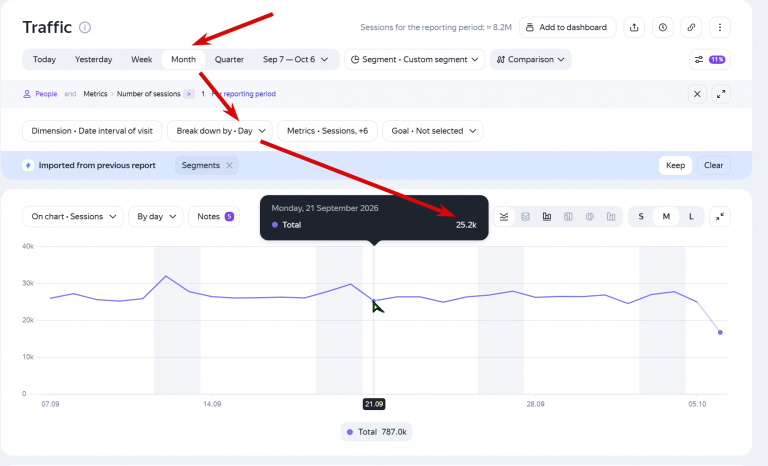Click the Clear button
This screenshot has width=768, height=466.
tap(713, 166)
